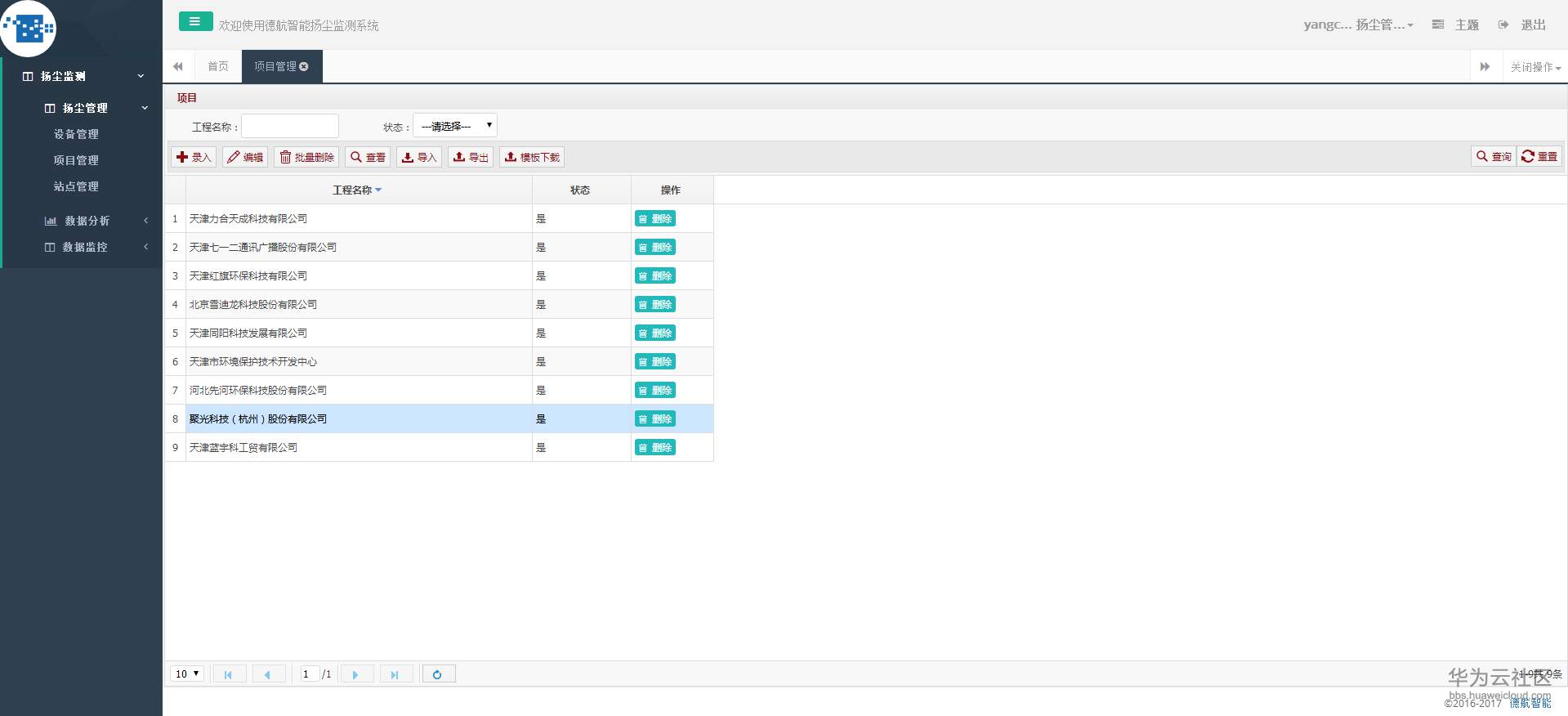Click the 查看 (view) toolbar button
Image resolution: width=1568 pixels, height=716 pixels.
click(x=368, y=157)
